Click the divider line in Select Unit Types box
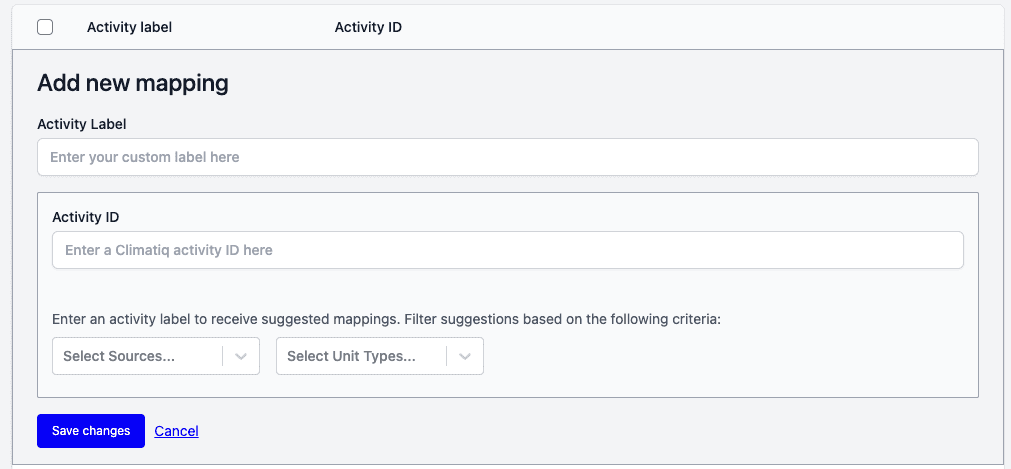The height and width of the screenshot is (469, 1011). (446, 356)
